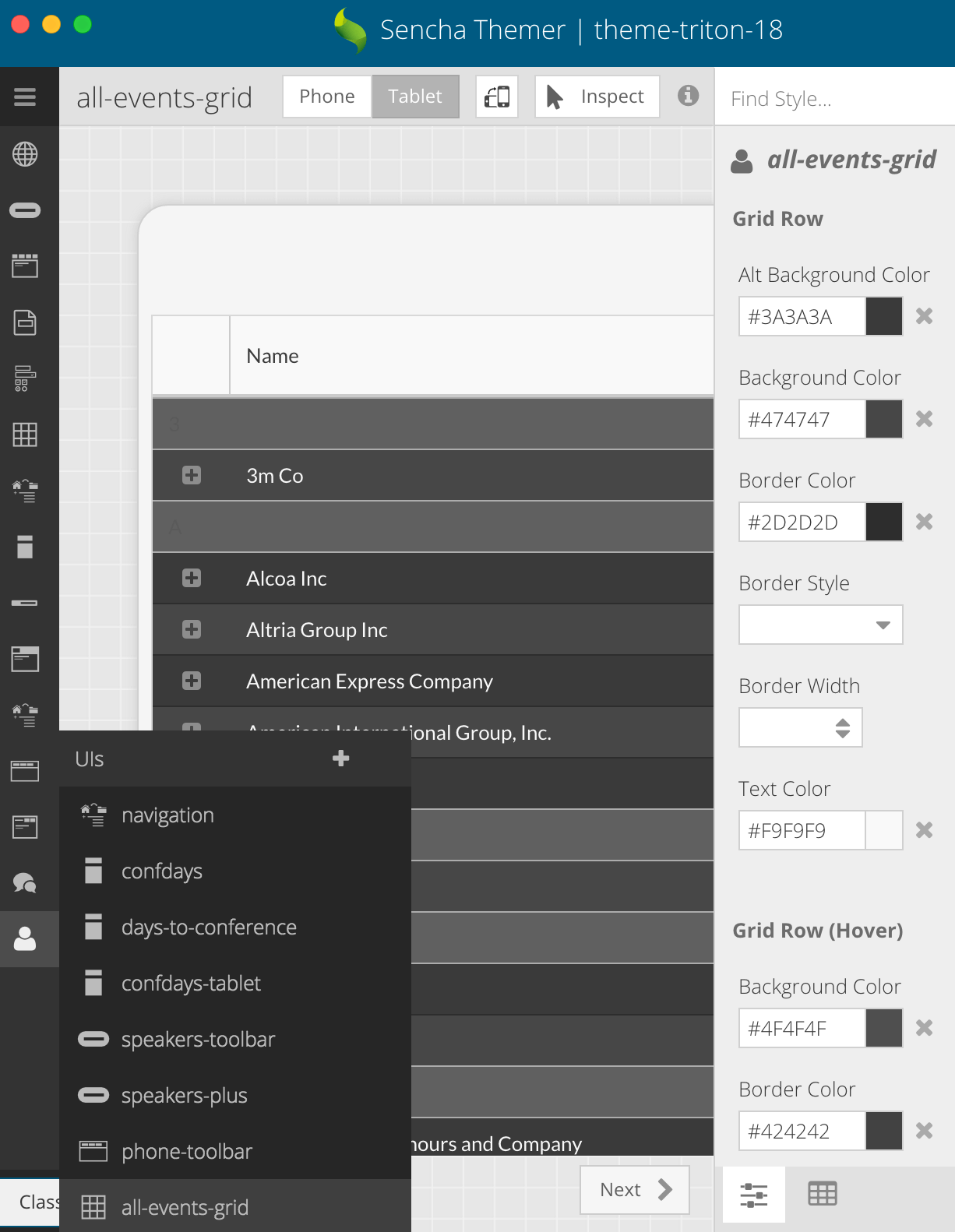The height and width of the screenshot is (1232, 955).
Task: Switch preview to Tablet
Action: coord(415,97)
